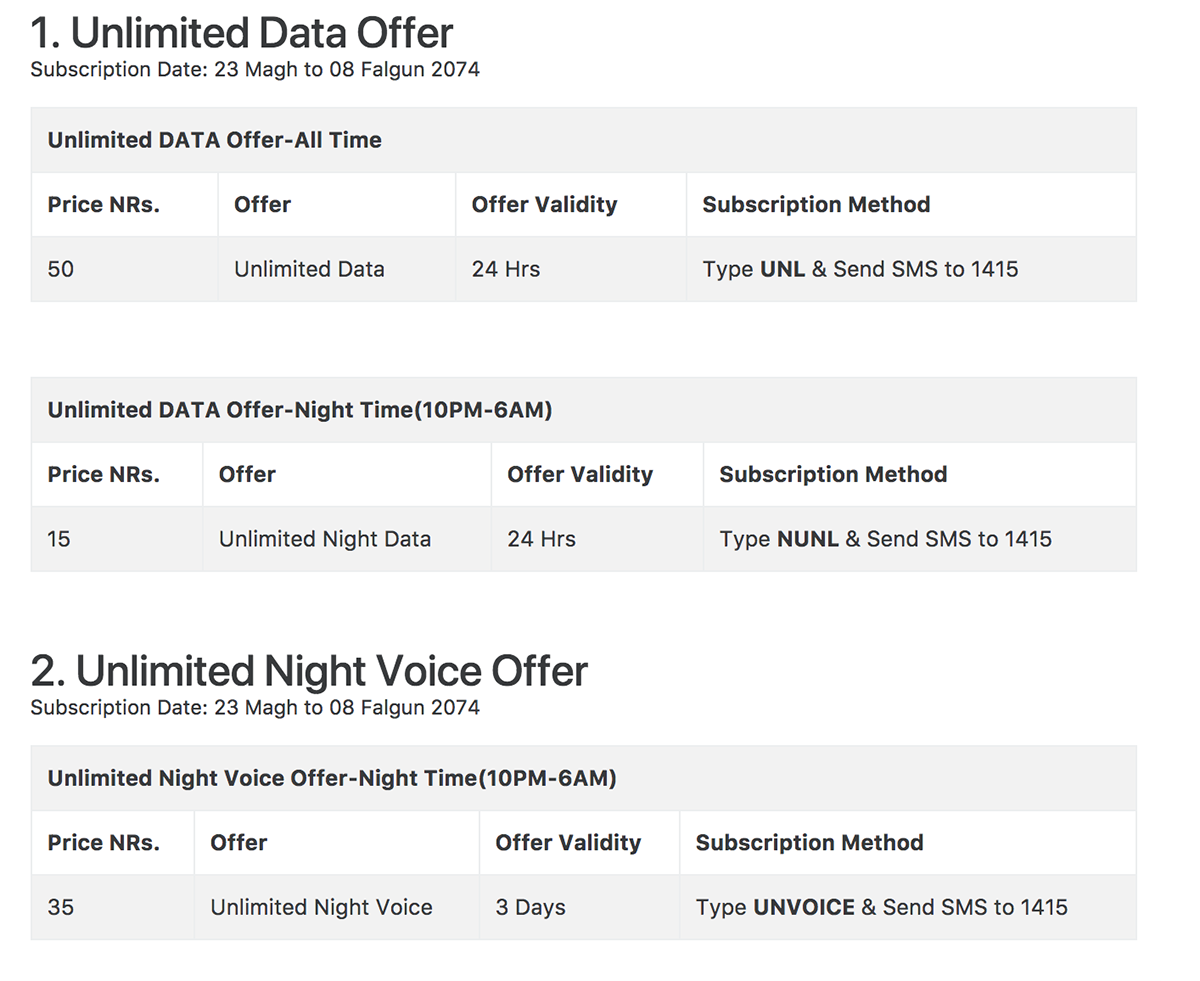Select the "Unlimited Night Voice Offer-Night Time" header

(583, 778)
